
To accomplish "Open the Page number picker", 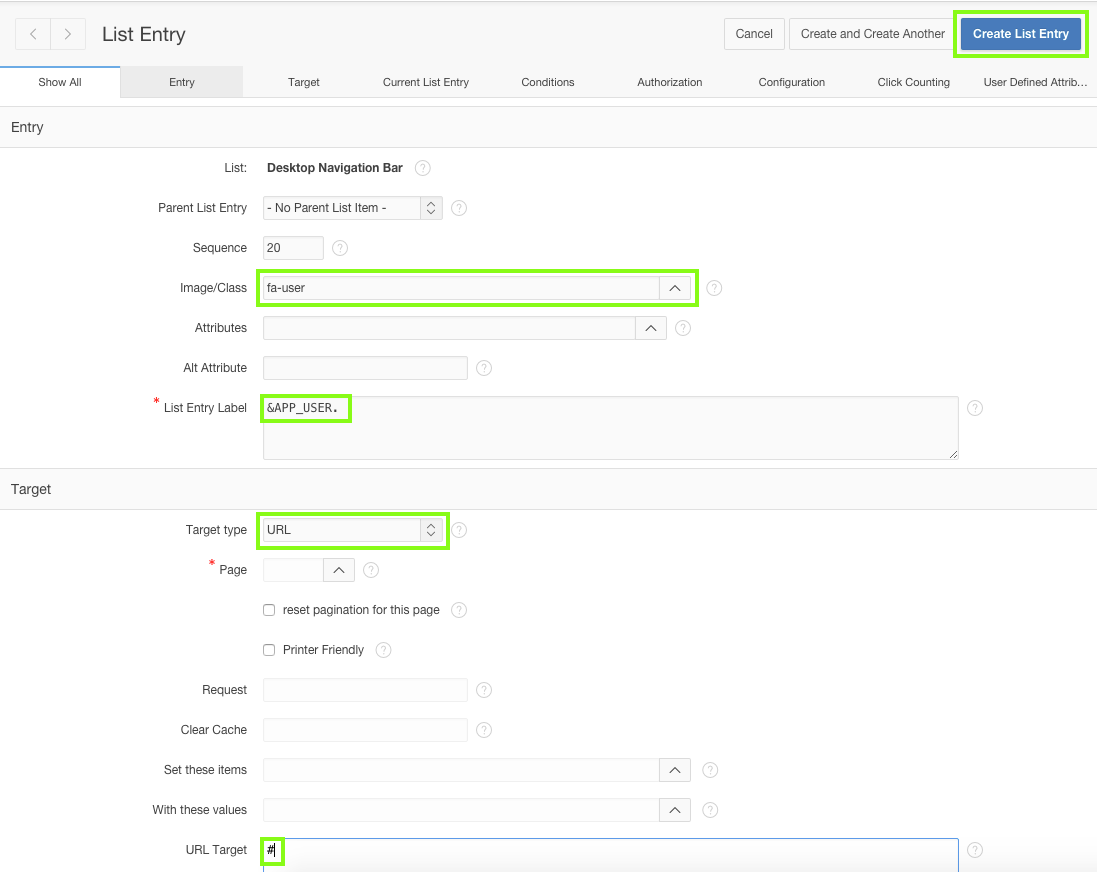I will tap(338, 569).
